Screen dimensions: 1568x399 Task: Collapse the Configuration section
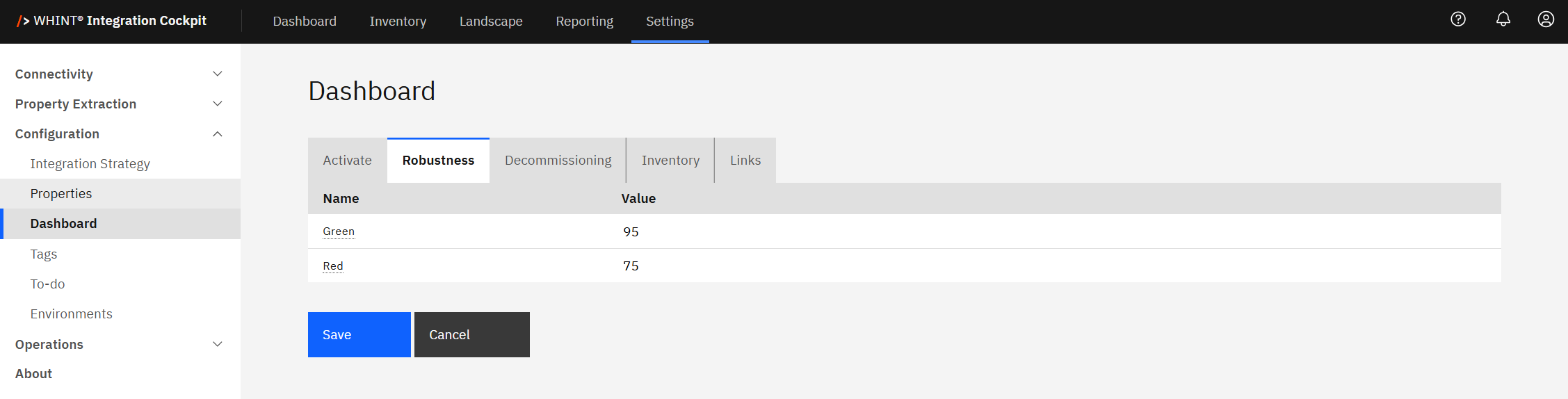tap(217, 133)
